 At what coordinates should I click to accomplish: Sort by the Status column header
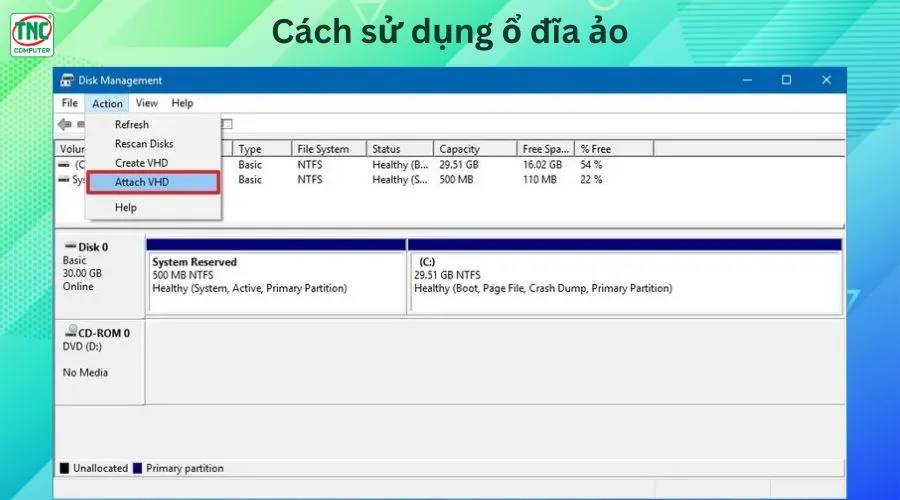point(399,149)
